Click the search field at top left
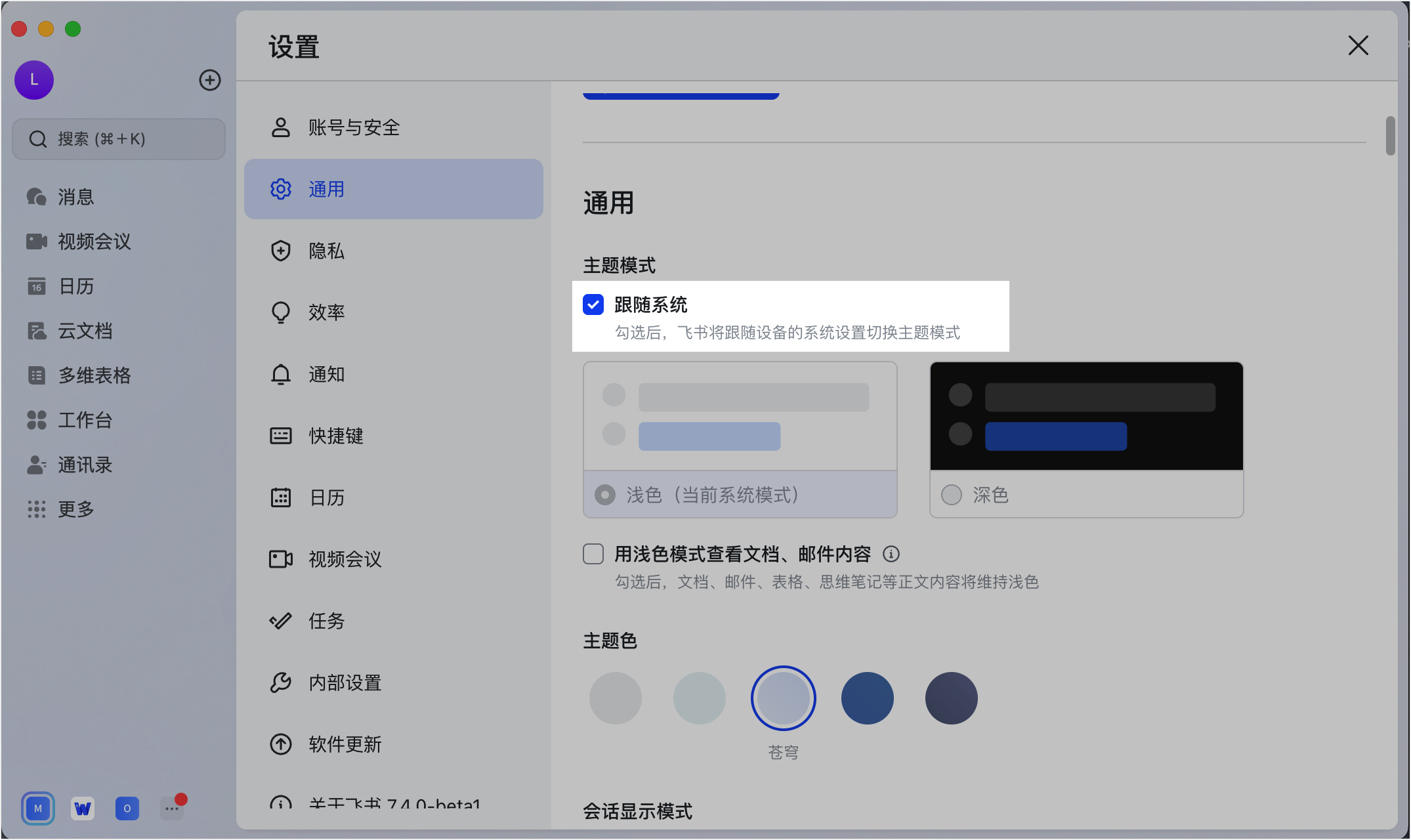The width and height of the screenshot is (1411, 840). pyautogui.click(x=118, y=138)
